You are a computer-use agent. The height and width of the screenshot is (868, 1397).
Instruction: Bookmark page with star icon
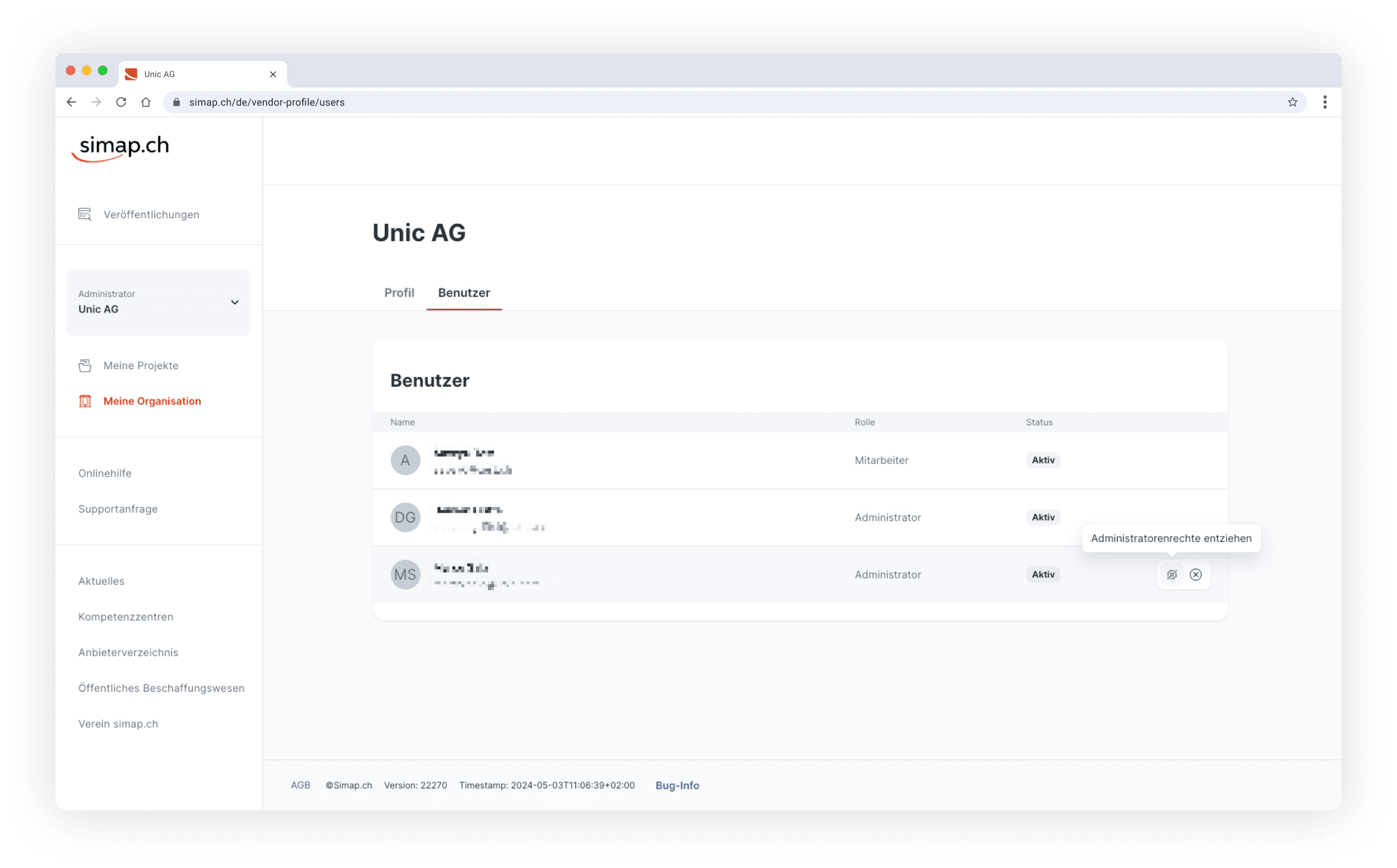tap(1292, 102)
